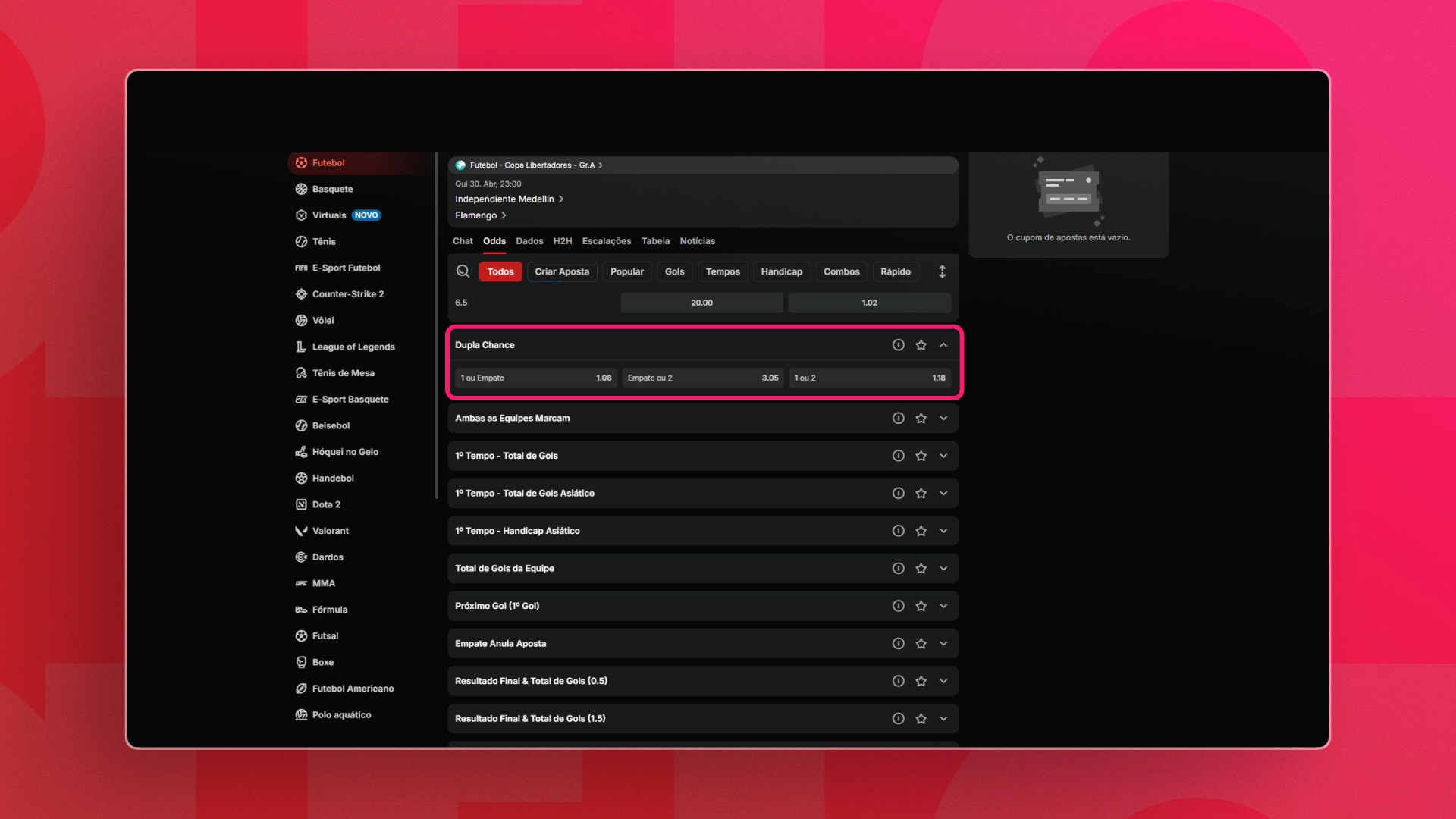
Task: Open Virtuais section icon
Action: click(x=301, y=215)
